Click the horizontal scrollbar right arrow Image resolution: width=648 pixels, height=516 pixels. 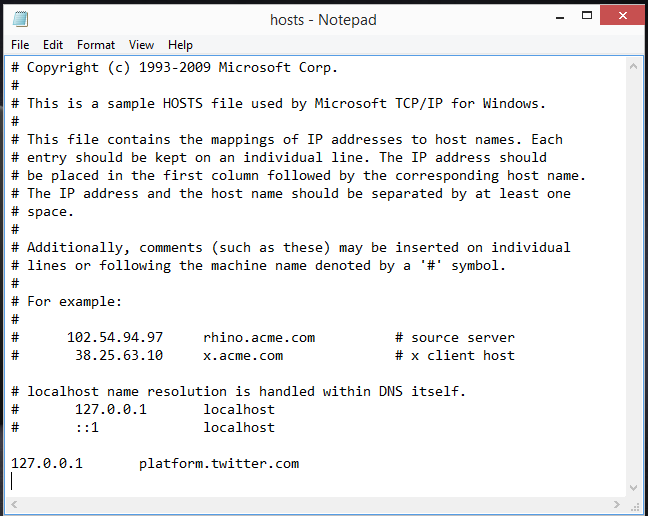[616, 504]
